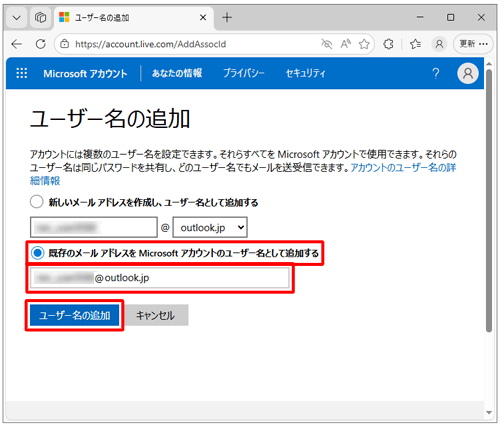The width and height of the screenshot is (500, 427).
Task: Open the Microsoft app launcher grid
Action: click(22, 73)
